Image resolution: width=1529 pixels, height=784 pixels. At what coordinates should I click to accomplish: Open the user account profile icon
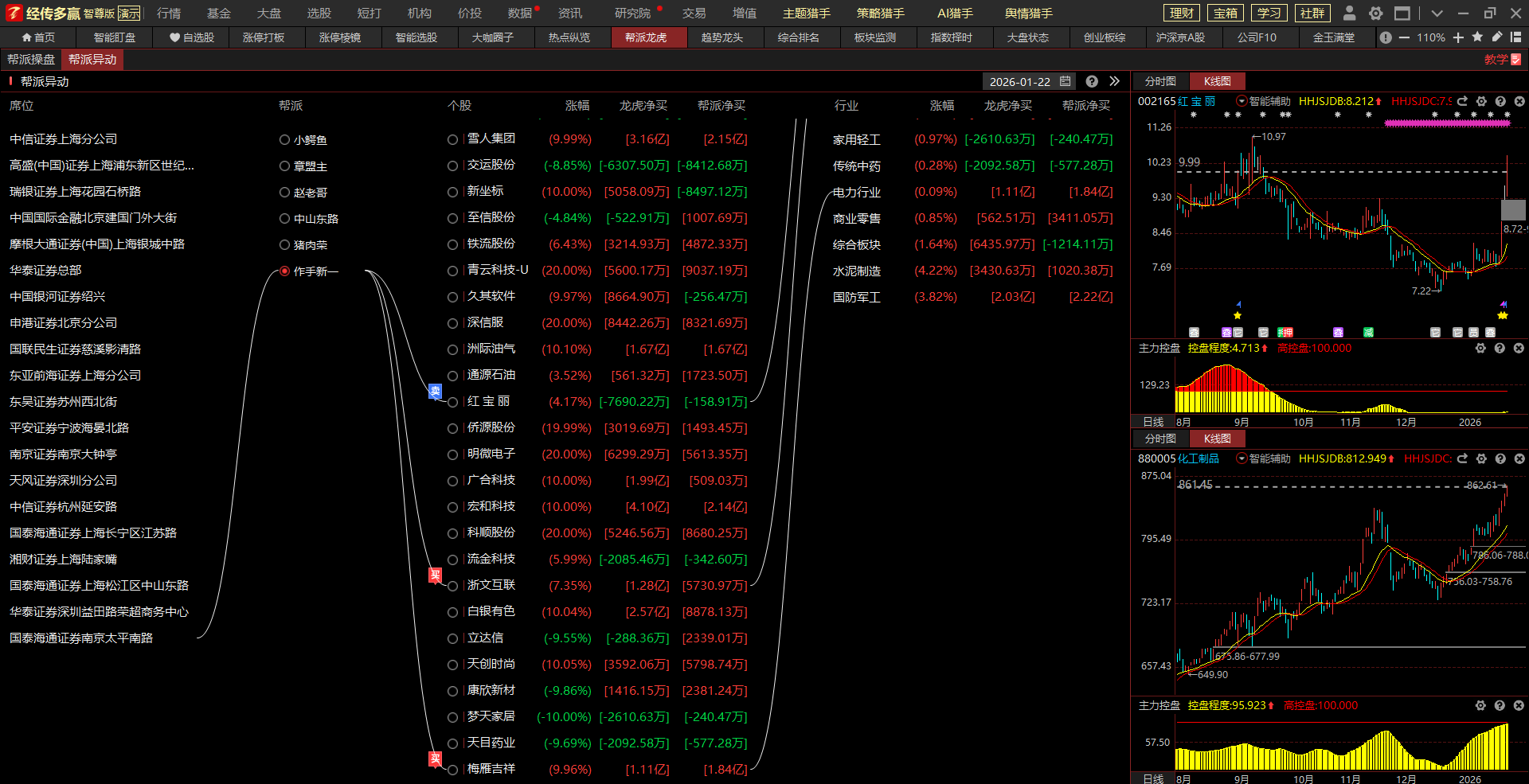click(x=1349, y=13)
